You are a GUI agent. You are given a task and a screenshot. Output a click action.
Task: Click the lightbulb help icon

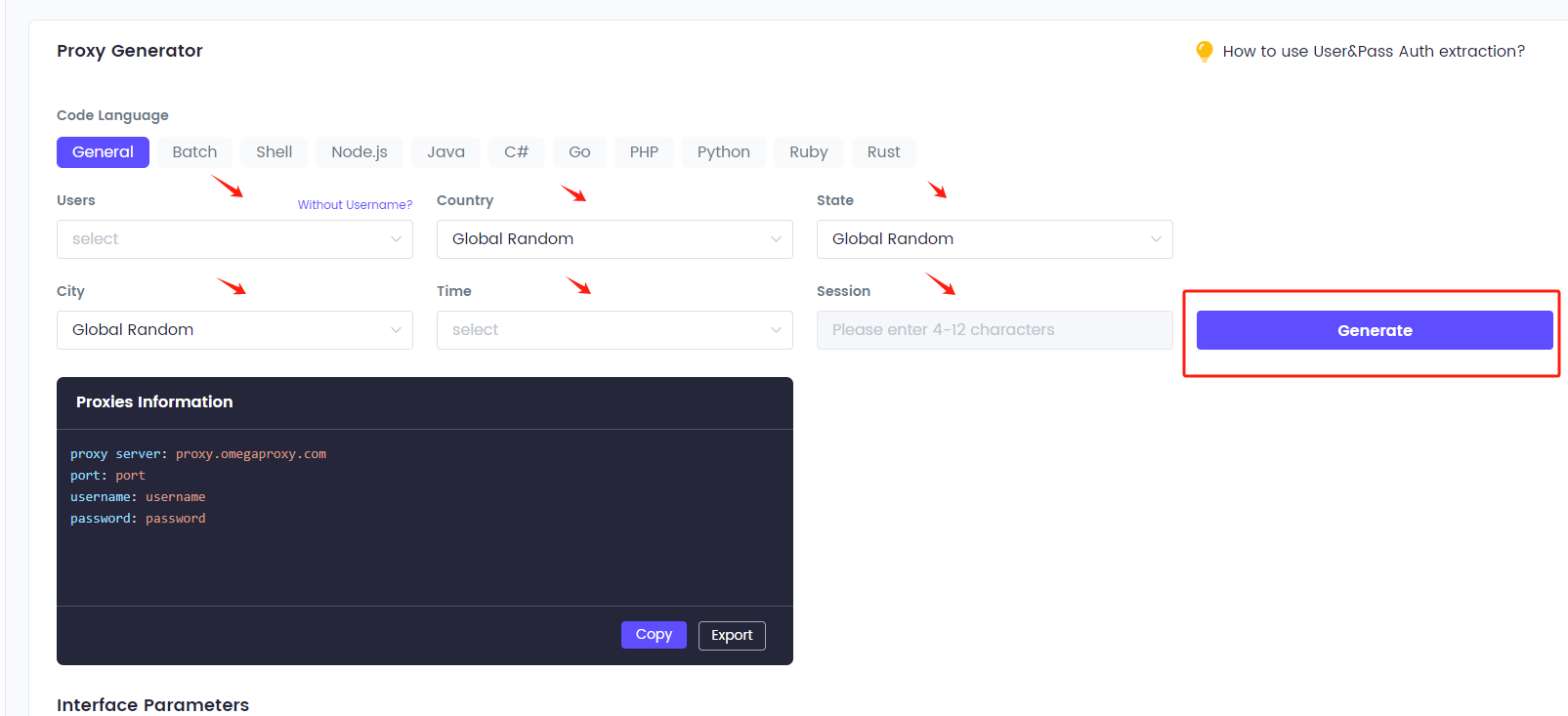(1205, 51)
